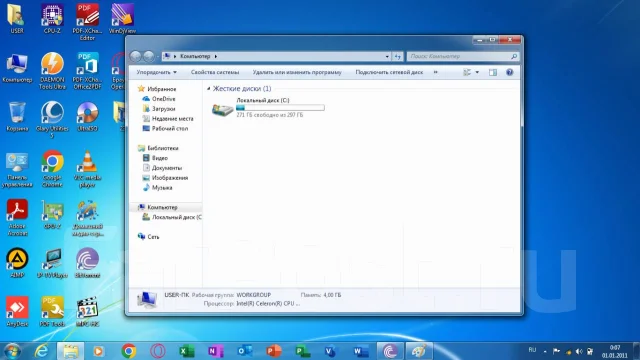This screenshot has height=360, width=640.
Task: Open PDF-XChange Office2PDF shortcut
Action: coord(87,71)
